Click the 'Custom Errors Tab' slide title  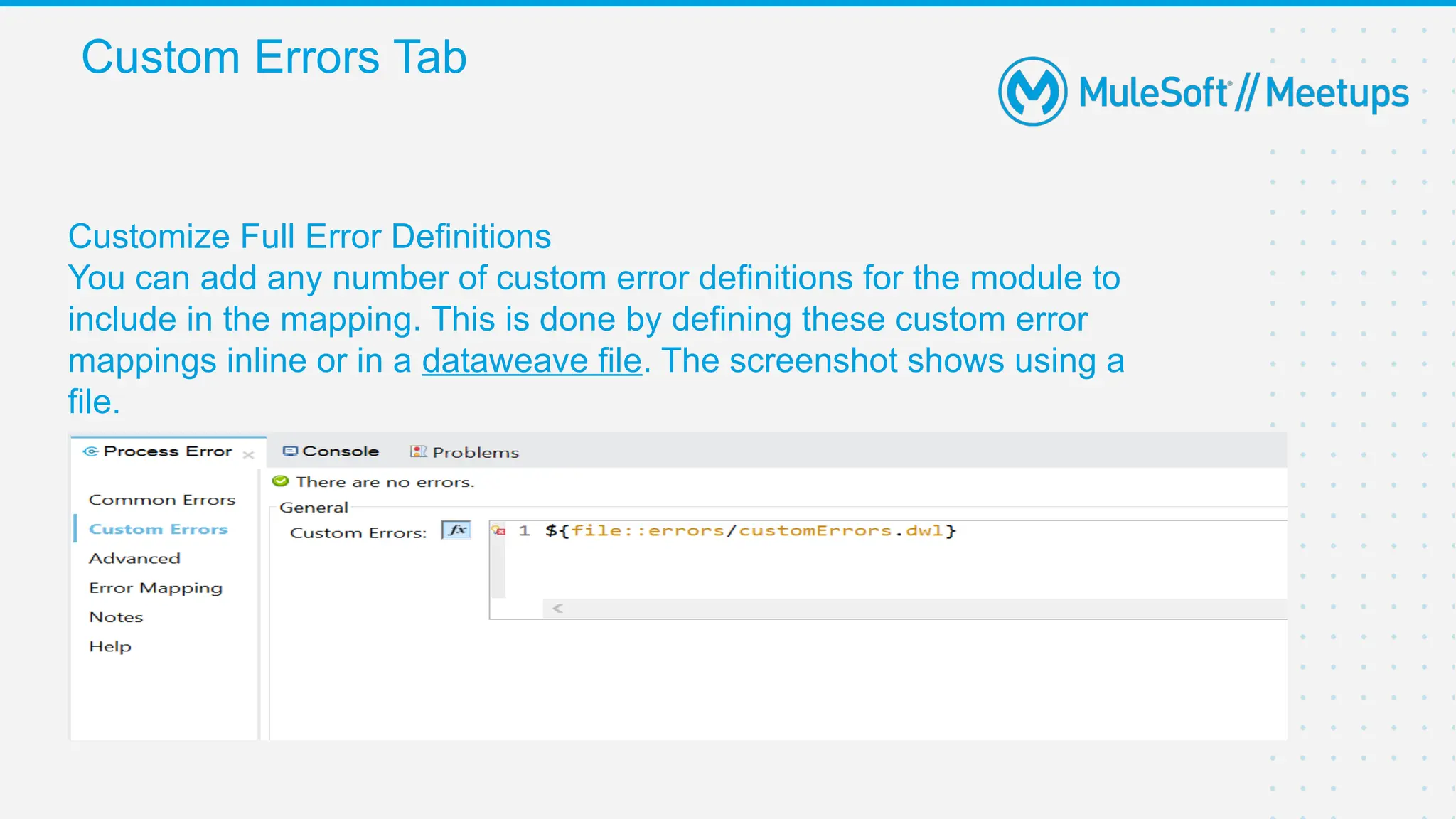pos(274,57)
